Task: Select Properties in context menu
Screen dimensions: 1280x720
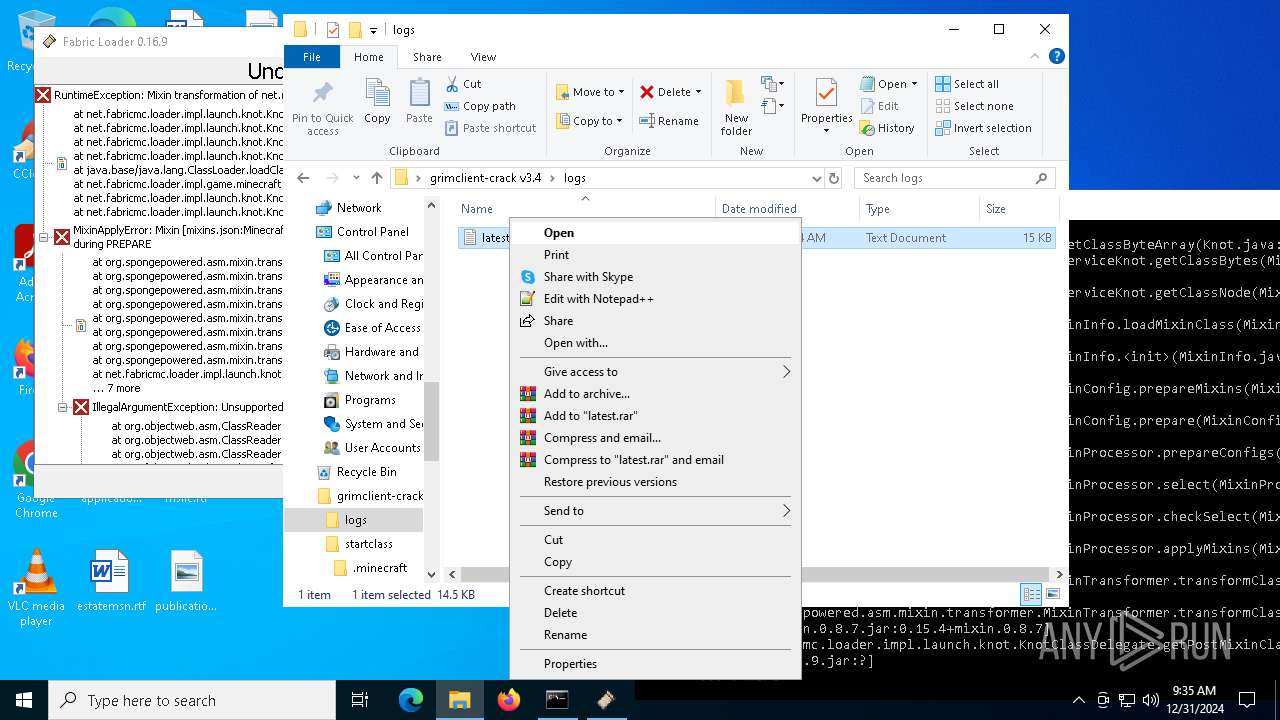Action: tap(655, 664)
